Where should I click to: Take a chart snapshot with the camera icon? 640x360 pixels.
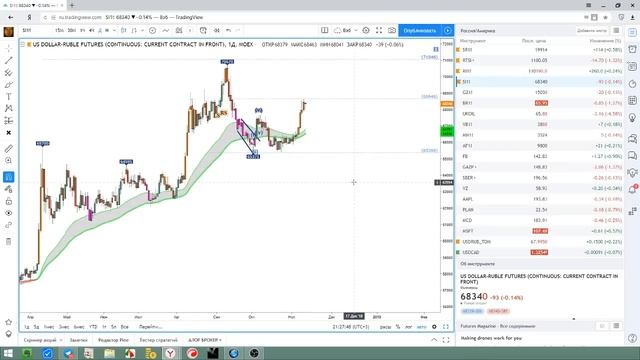391,31
